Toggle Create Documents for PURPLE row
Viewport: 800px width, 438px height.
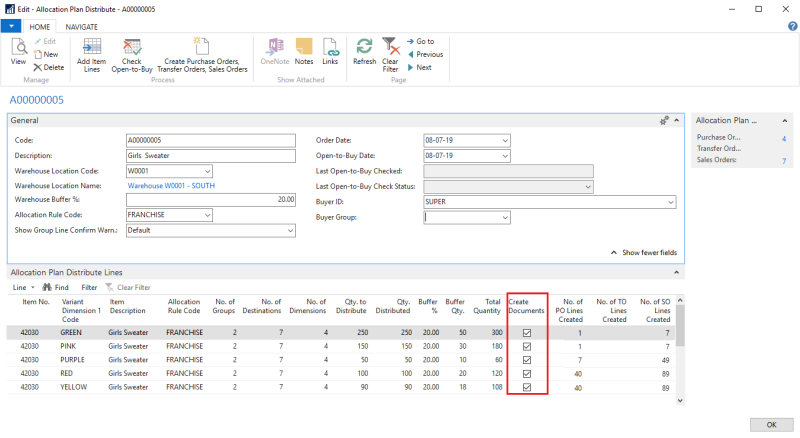pos(527,360)
